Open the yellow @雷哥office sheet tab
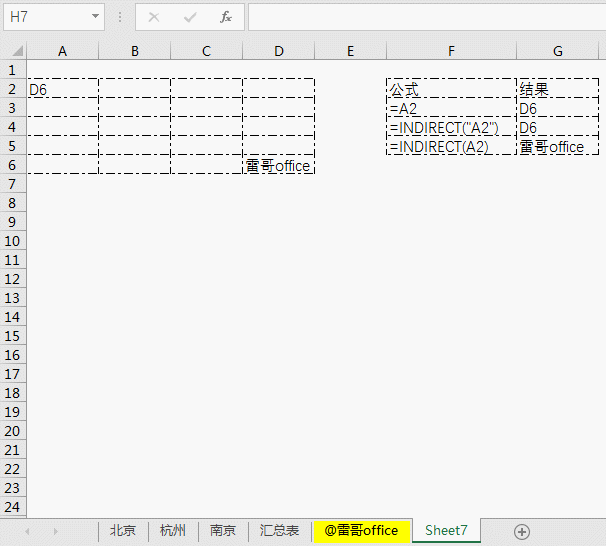This screenshot has width=606, height=546. [x=361, y=531]
